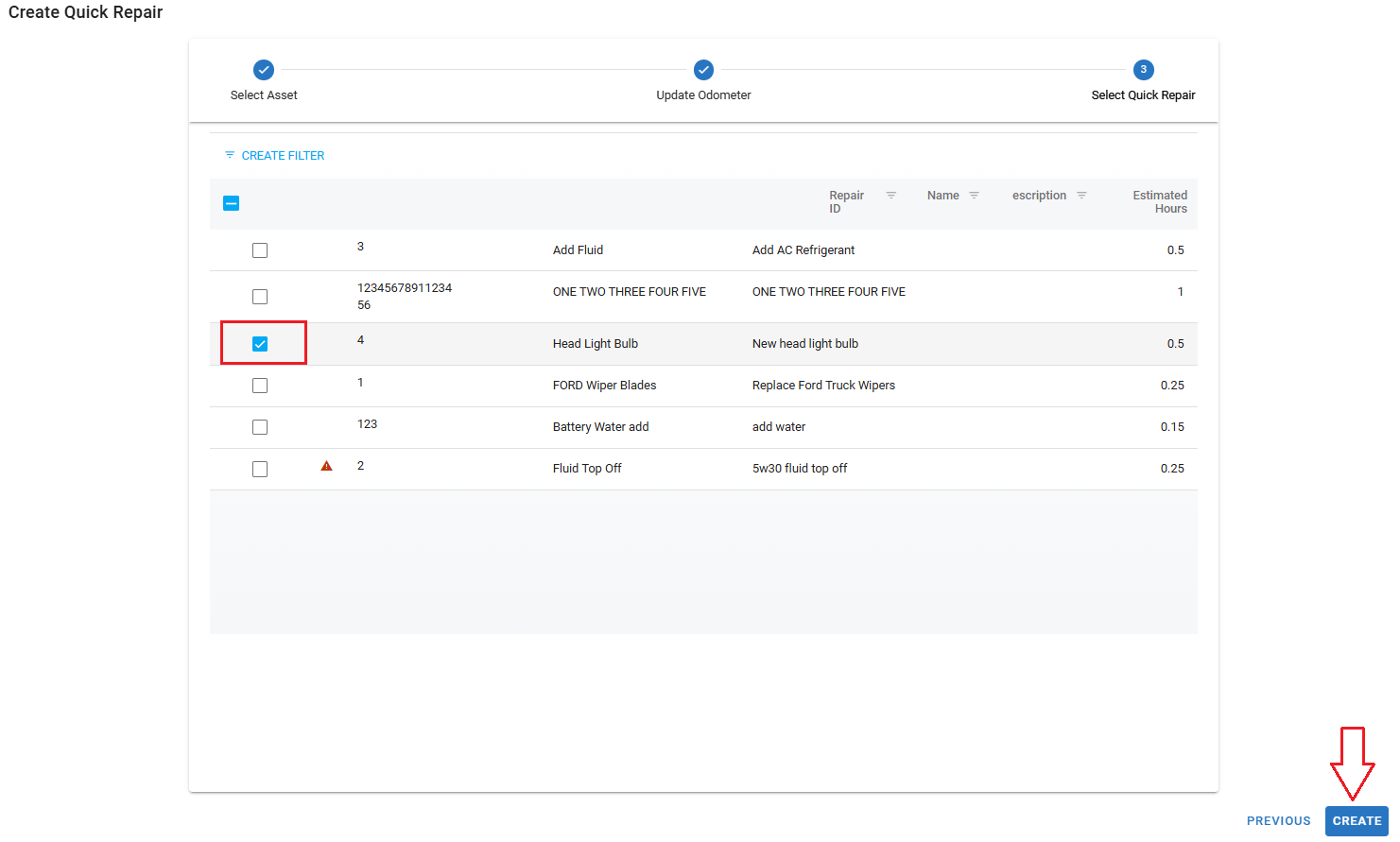Click the filter icon beside Create Filter

[230, 155]
